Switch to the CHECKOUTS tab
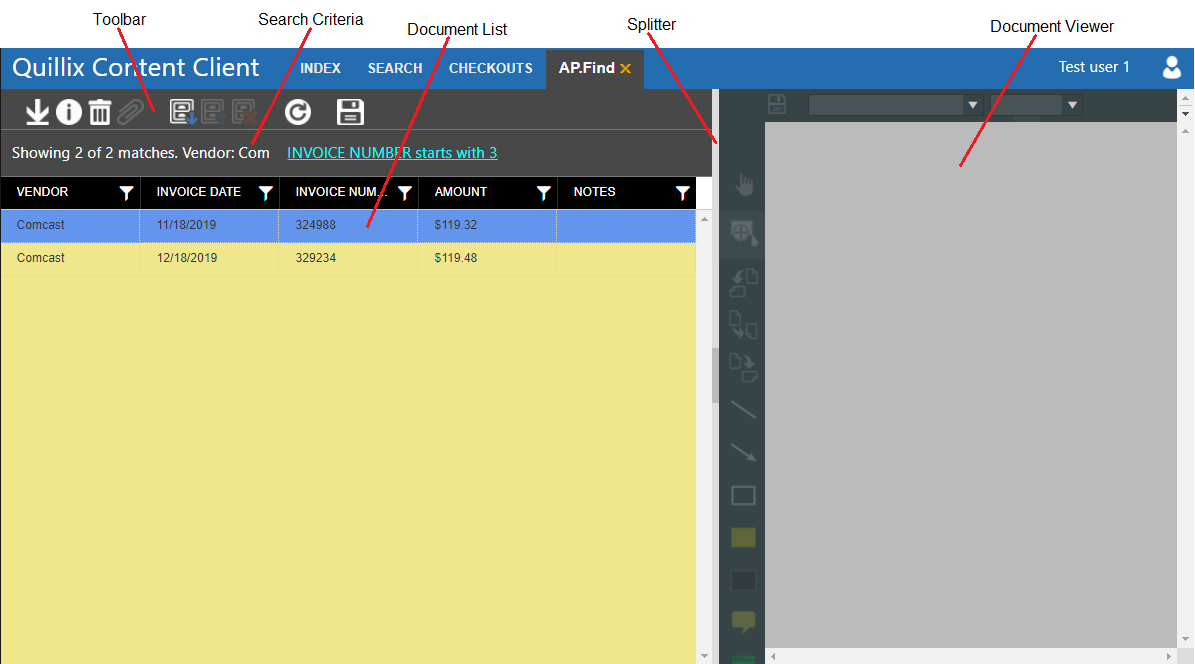Viewport: 1195px width, 664px height. (490, 68)
